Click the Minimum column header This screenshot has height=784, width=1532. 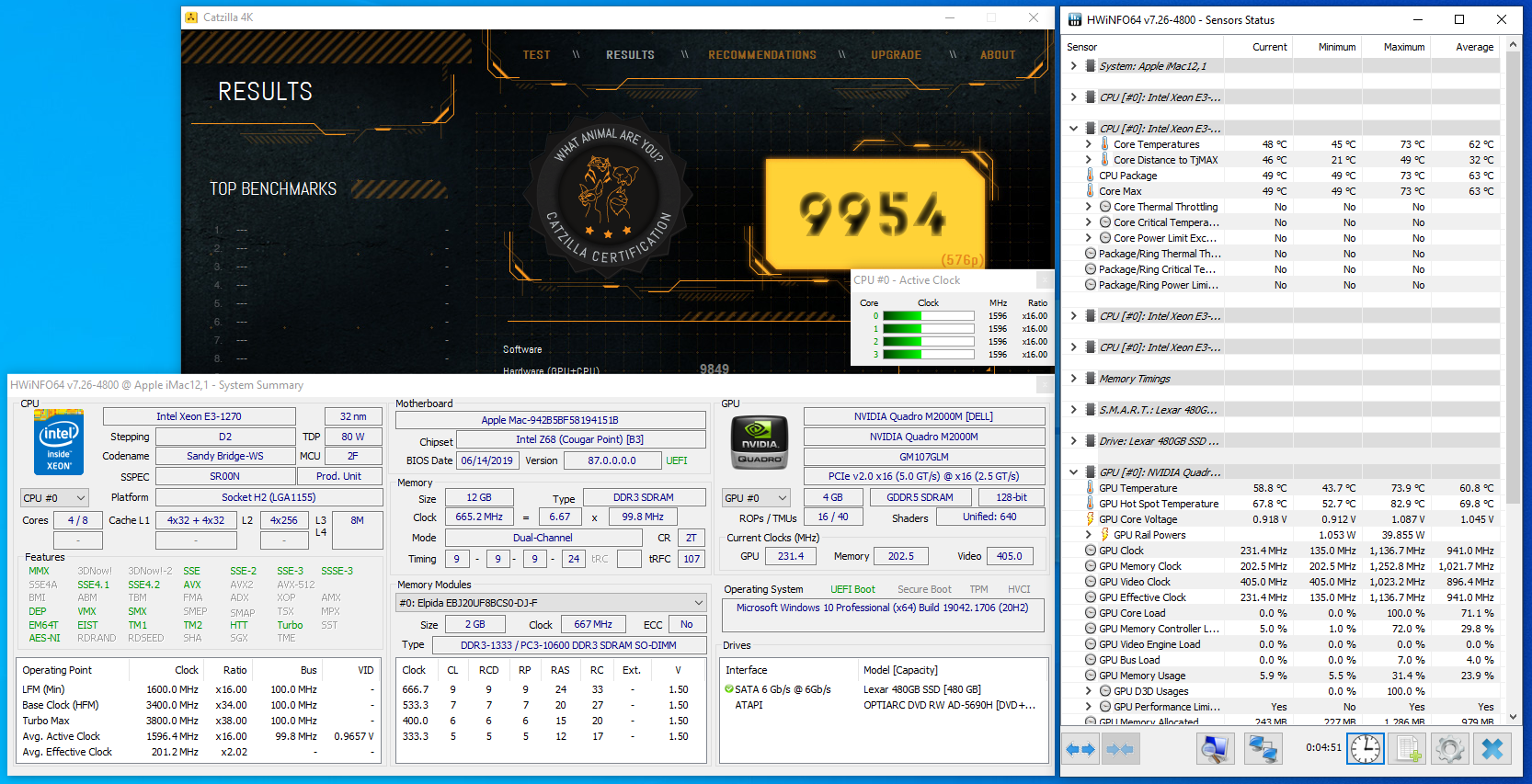(1327, 47)
